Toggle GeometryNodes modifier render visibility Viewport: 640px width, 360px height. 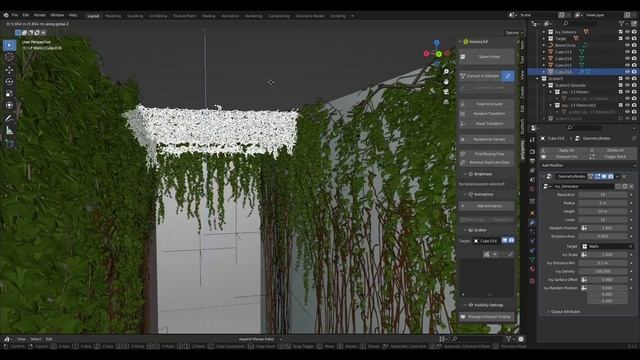(611, 176)
